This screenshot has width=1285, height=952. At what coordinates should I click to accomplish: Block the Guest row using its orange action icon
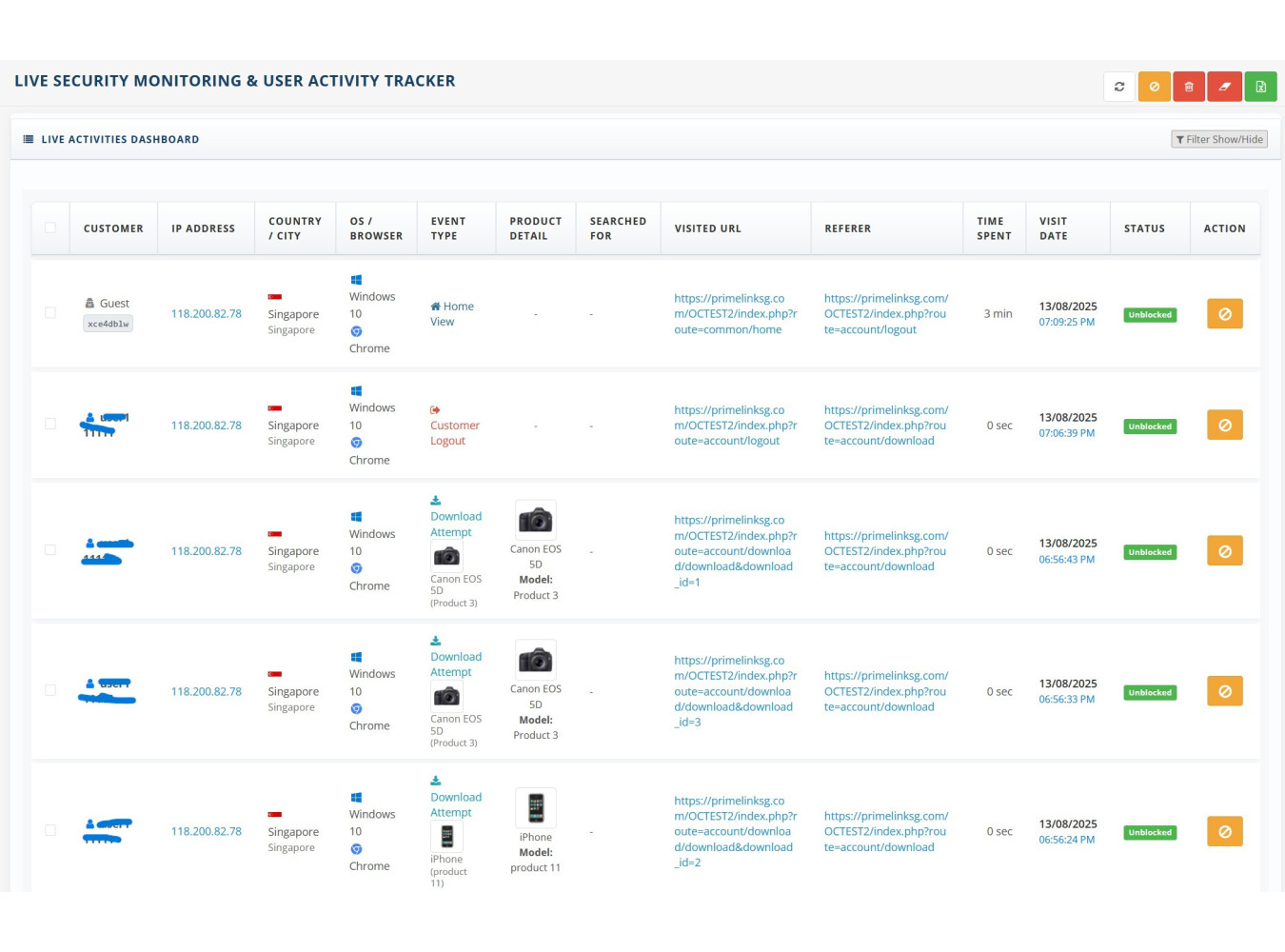pyautogui.click(x=1224, y=314)
